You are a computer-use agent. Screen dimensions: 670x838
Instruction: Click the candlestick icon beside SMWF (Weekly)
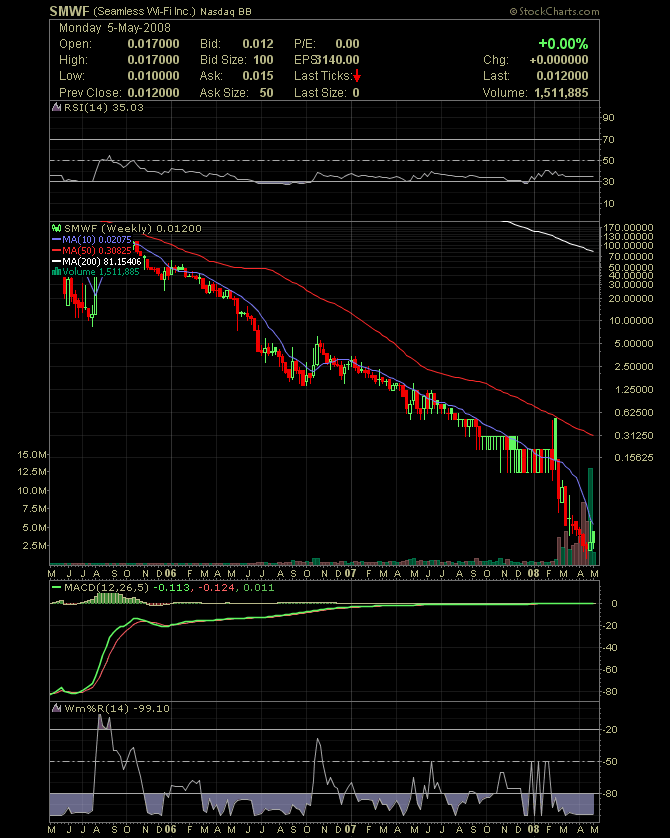(x=56, y=228)
